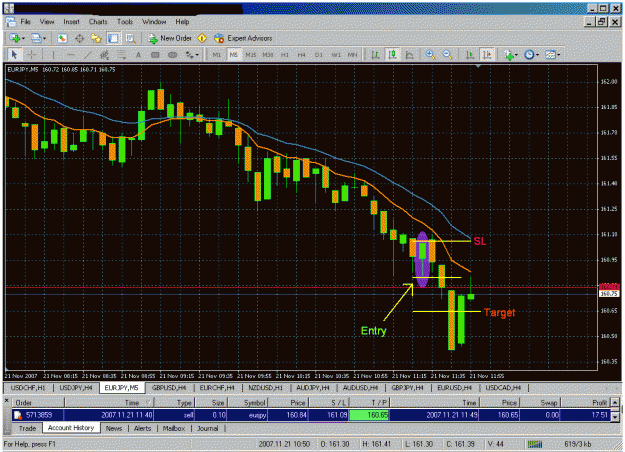Screen dimensions: 625x452
Task: Click the New Chart icon
Action: (x=15, y=38)
